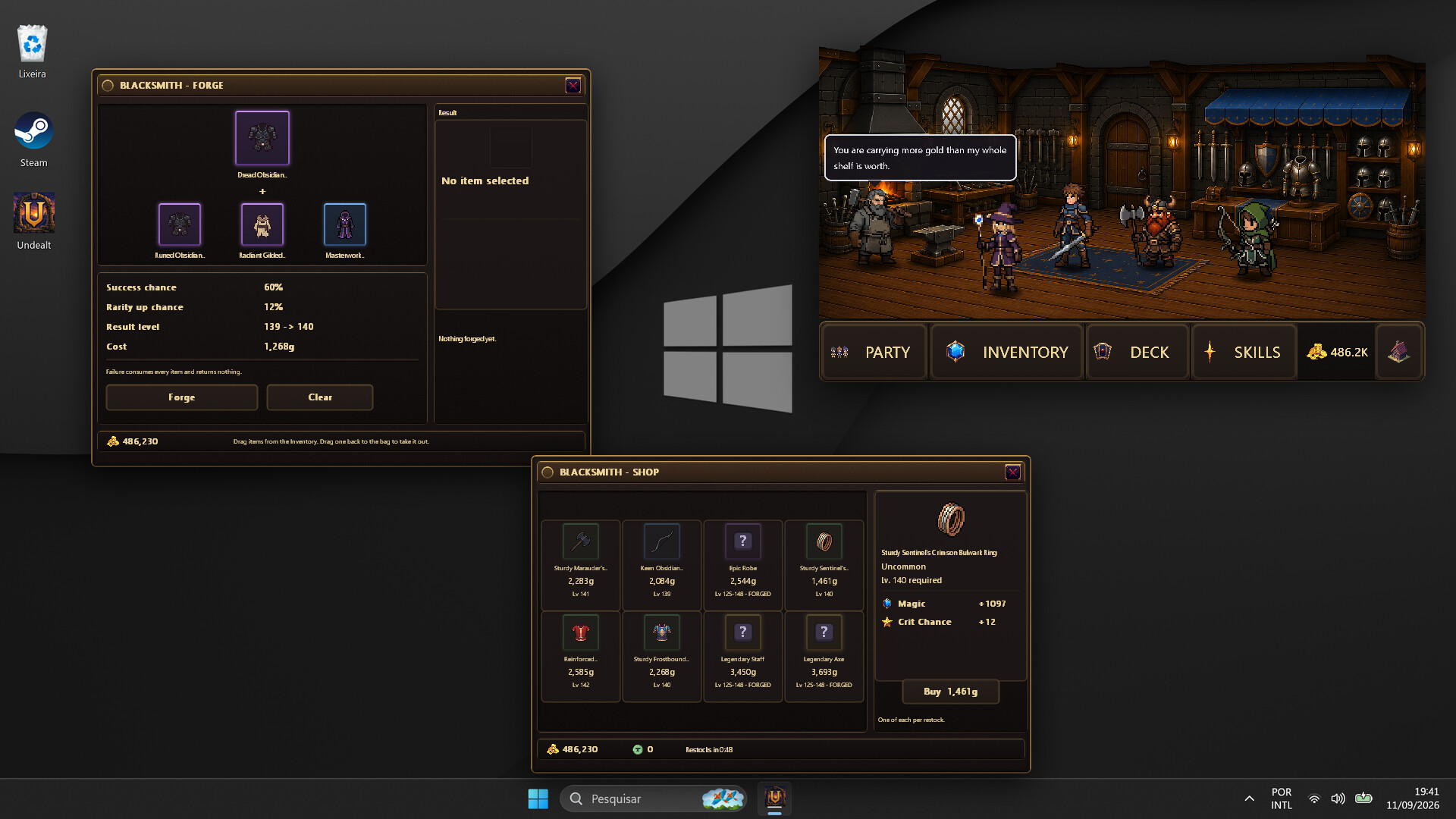Click the town house icon button
This screenshot has height=819, width=1456.
(x=1399, y=352)
